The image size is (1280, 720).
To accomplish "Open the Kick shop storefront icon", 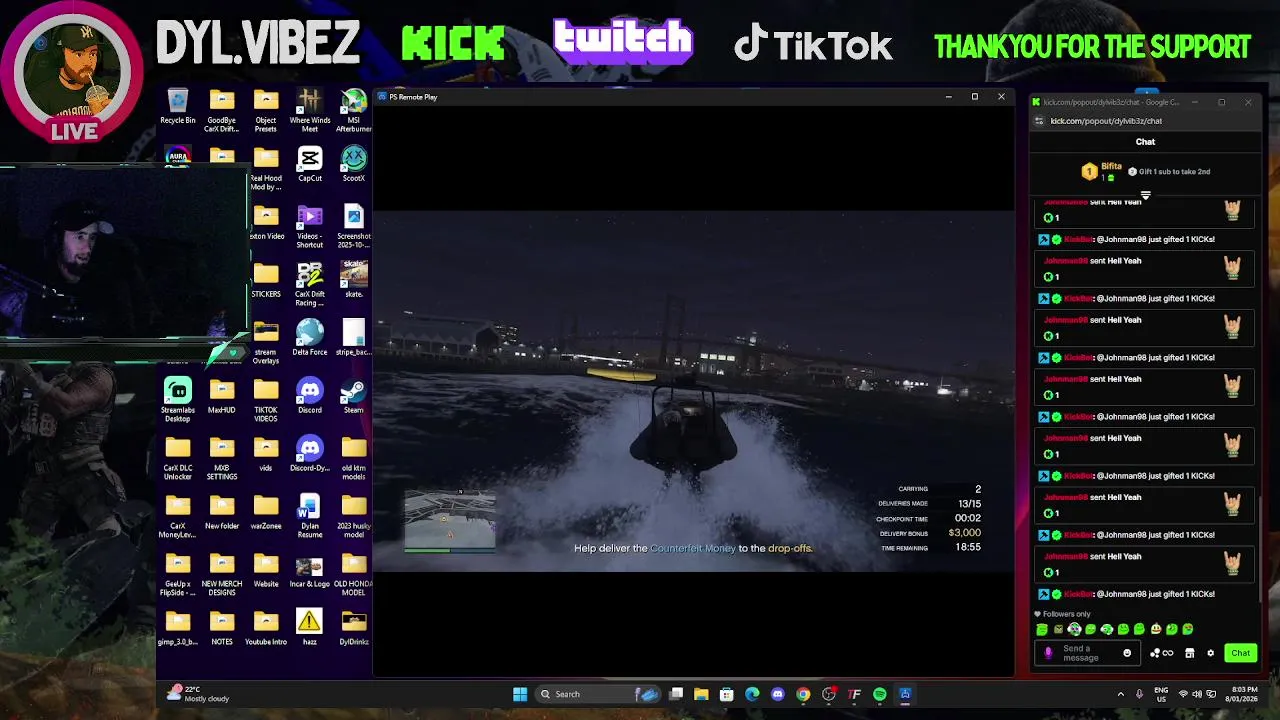I will (x=1189, y=653).
